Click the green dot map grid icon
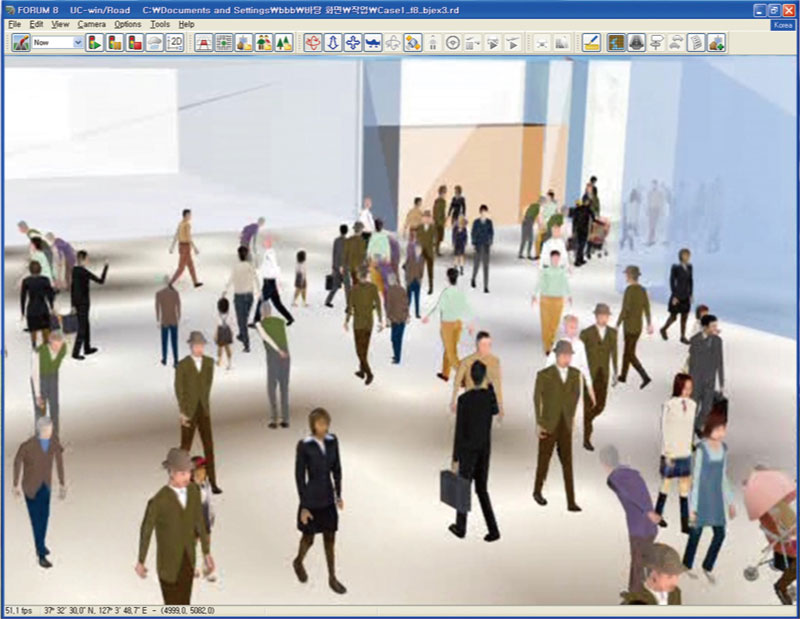Image resolution: width=800 pixels, height=619 pixels. [223, 43]
